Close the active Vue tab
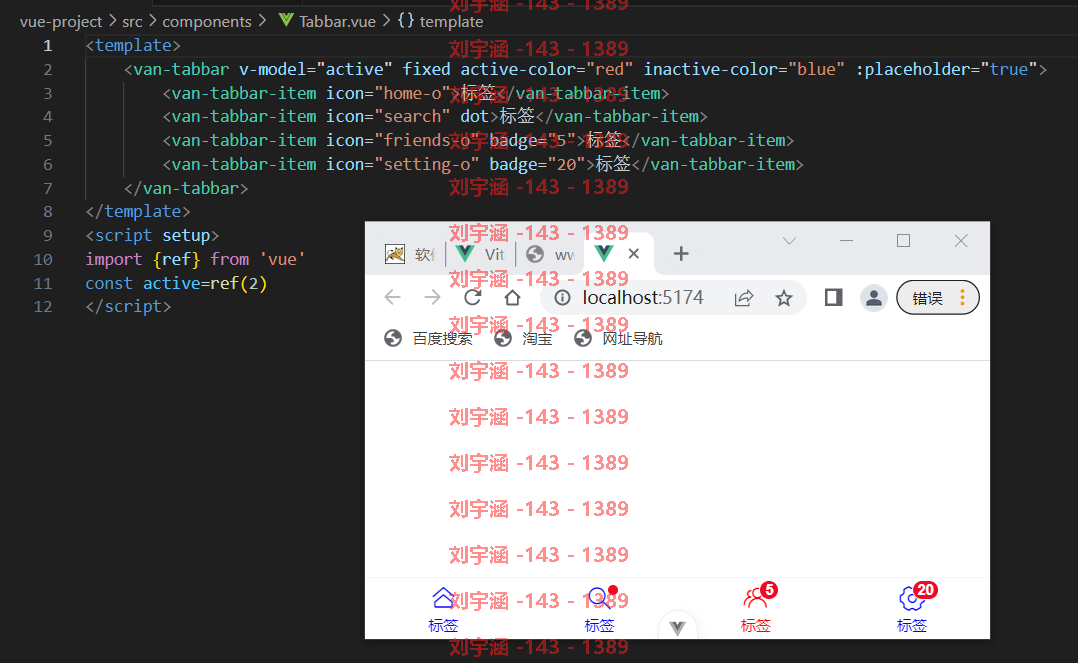The height and width of the screenshot is (663, 1078). pos(634,254)
